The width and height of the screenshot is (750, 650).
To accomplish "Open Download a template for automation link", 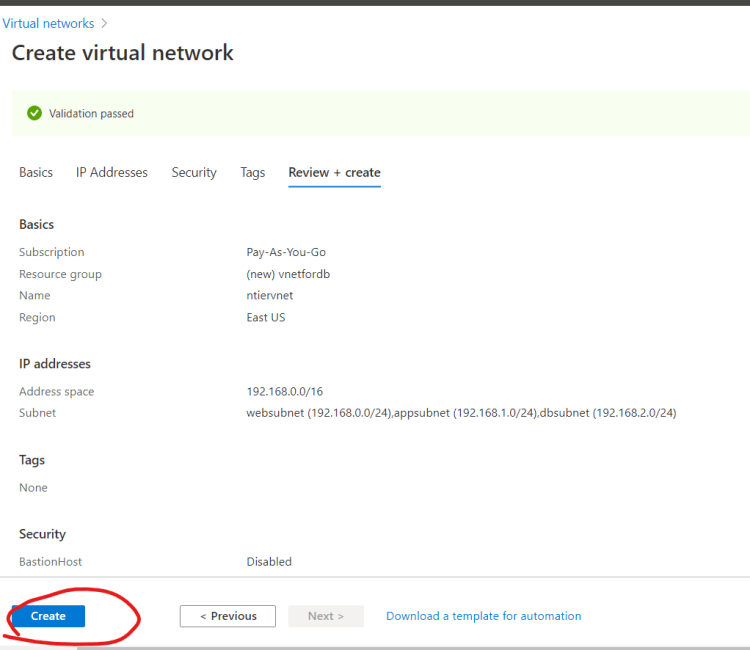I will pyautogui.click(x=484, y=616).
